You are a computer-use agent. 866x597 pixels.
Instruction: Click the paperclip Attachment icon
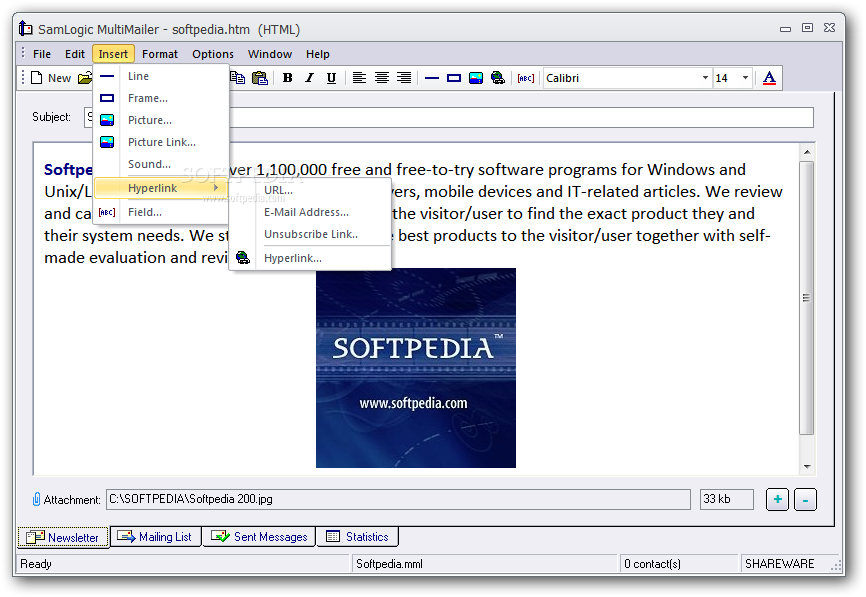coord(36,499)
